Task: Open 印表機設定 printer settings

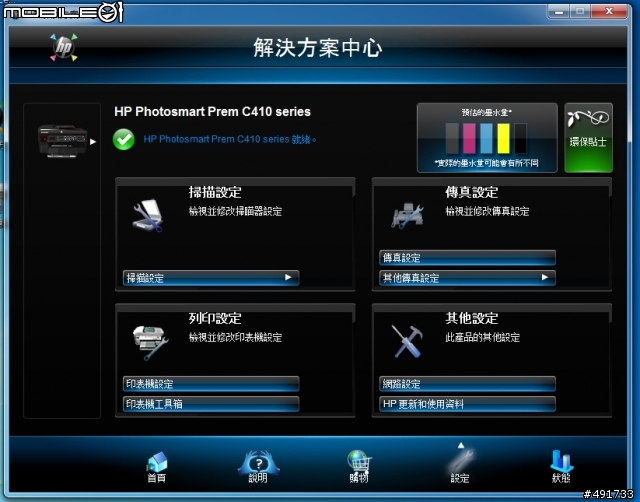Action: pos(211,384)
